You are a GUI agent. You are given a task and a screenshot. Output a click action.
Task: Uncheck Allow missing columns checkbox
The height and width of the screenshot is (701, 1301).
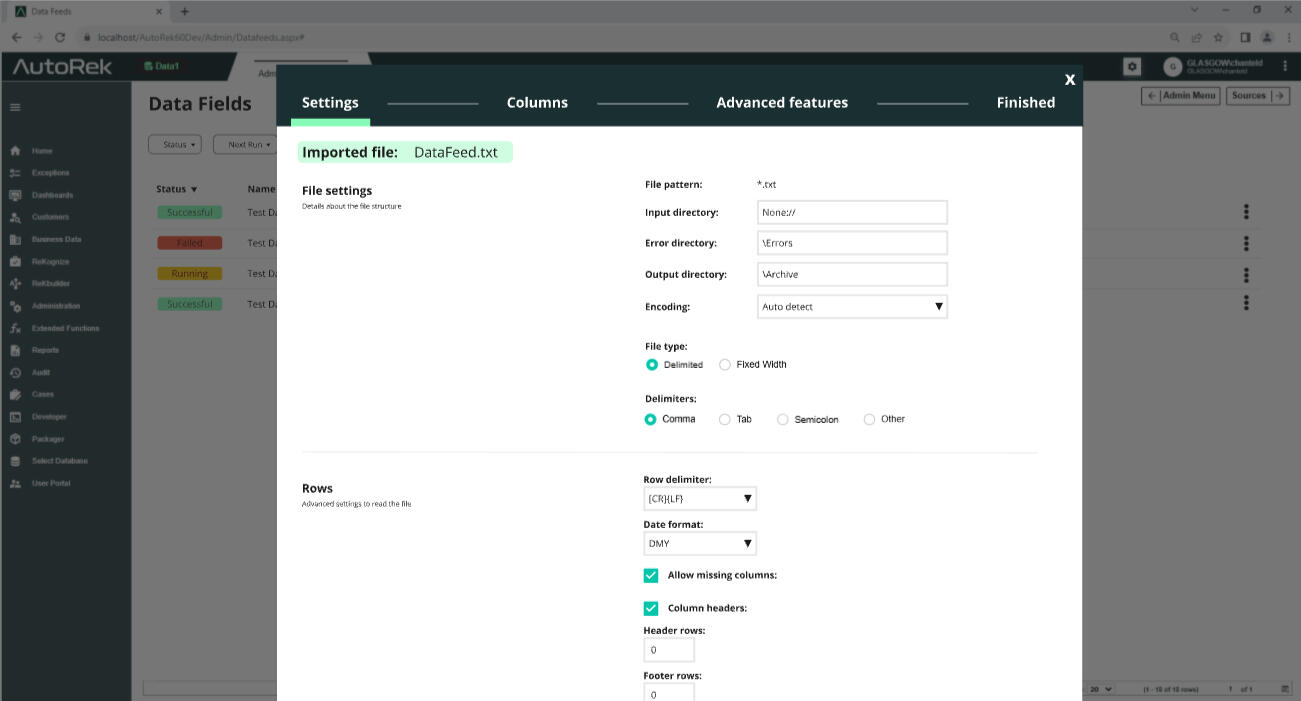click(651, 576)
